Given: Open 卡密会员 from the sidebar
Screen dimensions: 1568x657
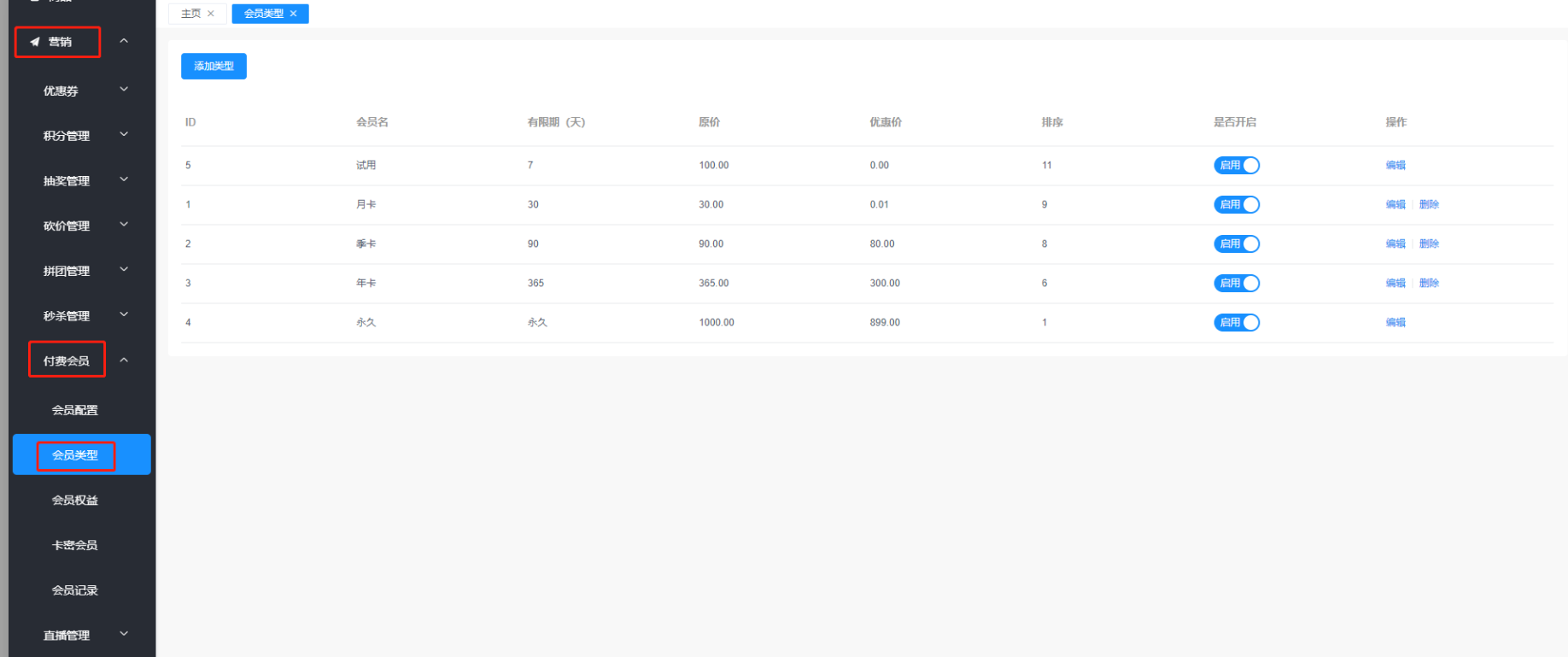Looking at the screenshot, I should pos(75,545).
